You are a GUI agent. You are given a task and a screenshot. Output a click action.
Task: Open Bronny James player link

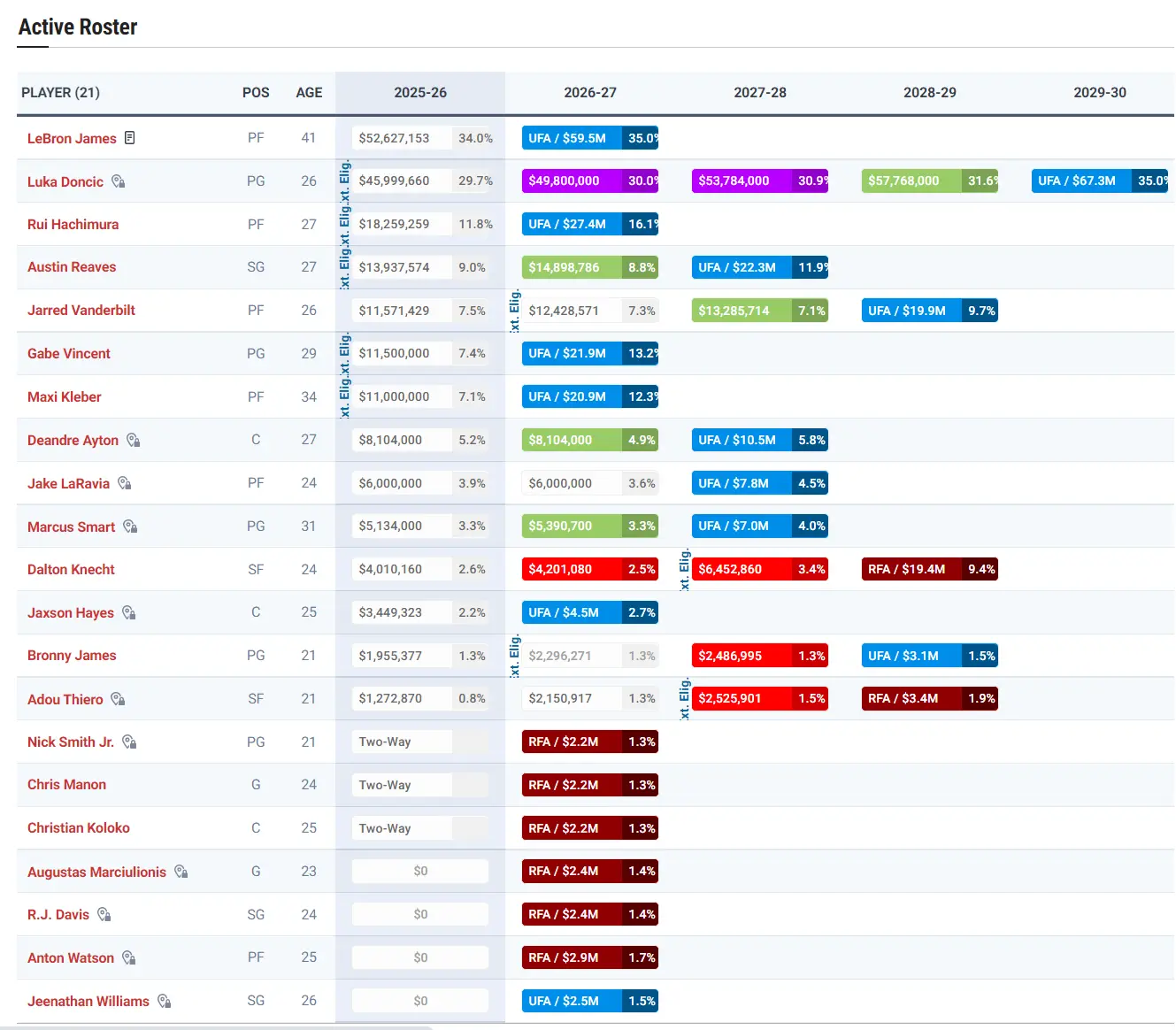click(72, 656)
